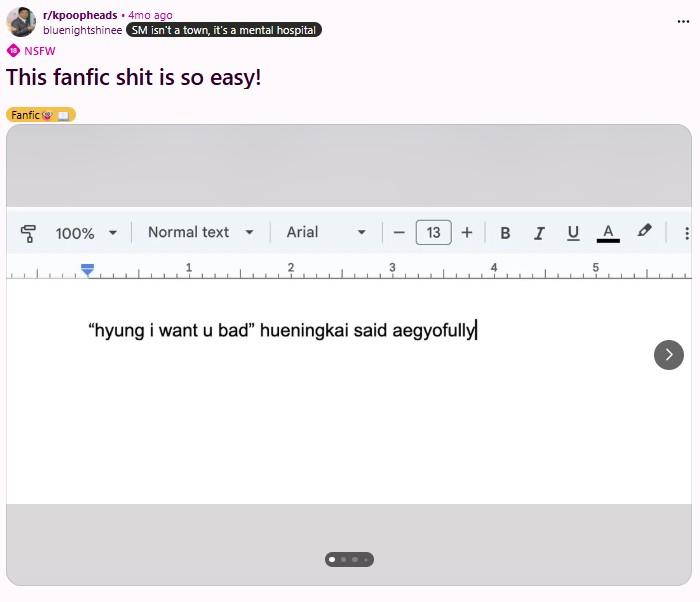Decrease font size with minus button

(399, 233)
